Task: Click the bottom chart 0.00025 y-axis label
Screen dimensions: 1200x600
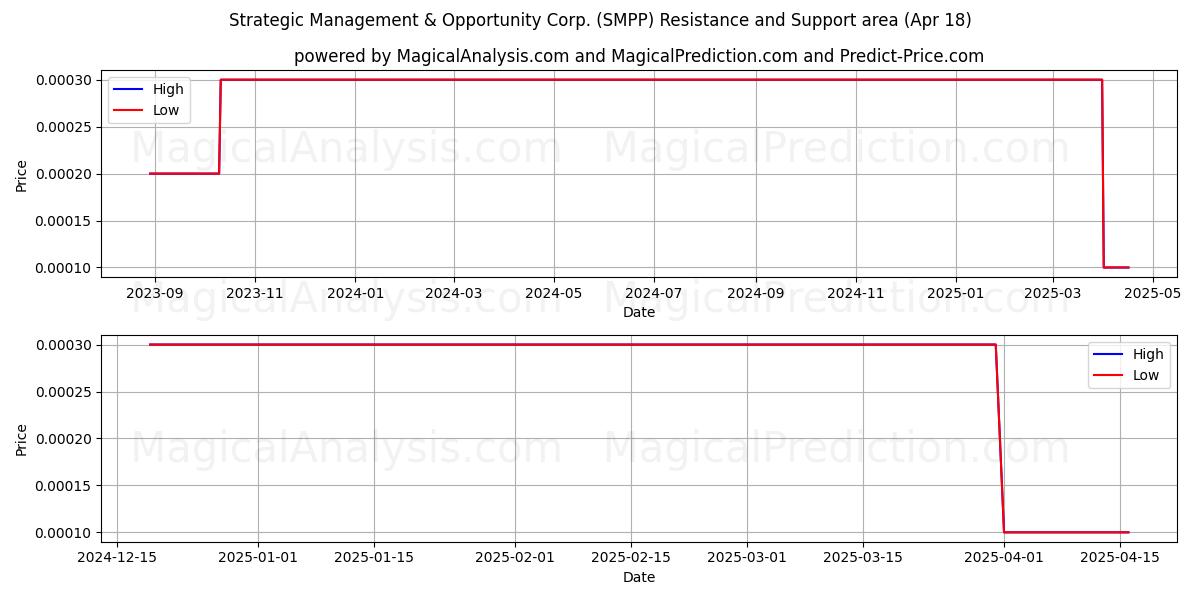Action: (64, 392)
